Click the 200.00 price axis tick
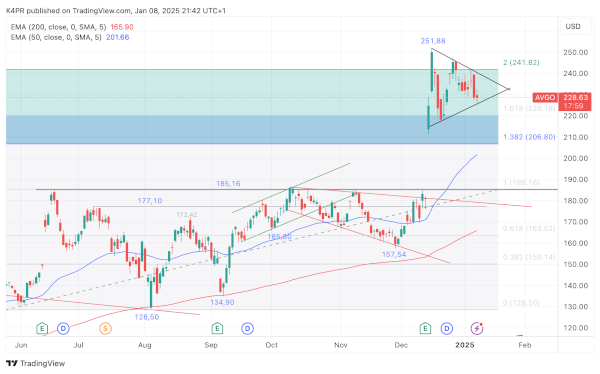This screenshot has height=374, width=600. tap(576, 158)
